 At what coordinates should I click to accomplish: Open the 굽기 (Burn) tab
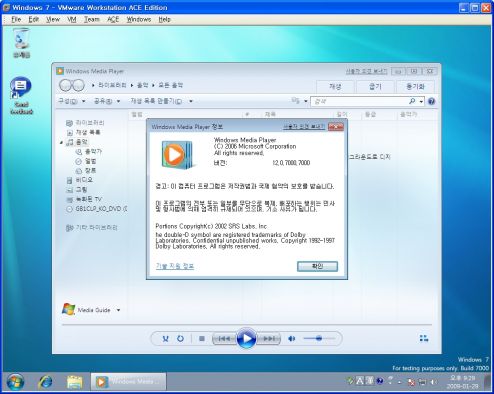[375, 87]
